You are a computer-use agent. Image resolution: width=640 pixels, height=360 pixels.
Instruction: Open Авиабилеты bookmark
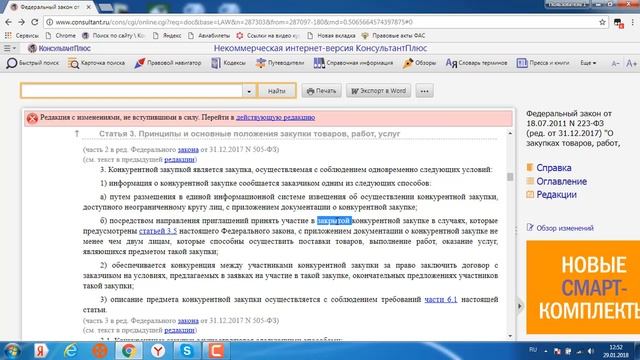click(x=209, y=36)
